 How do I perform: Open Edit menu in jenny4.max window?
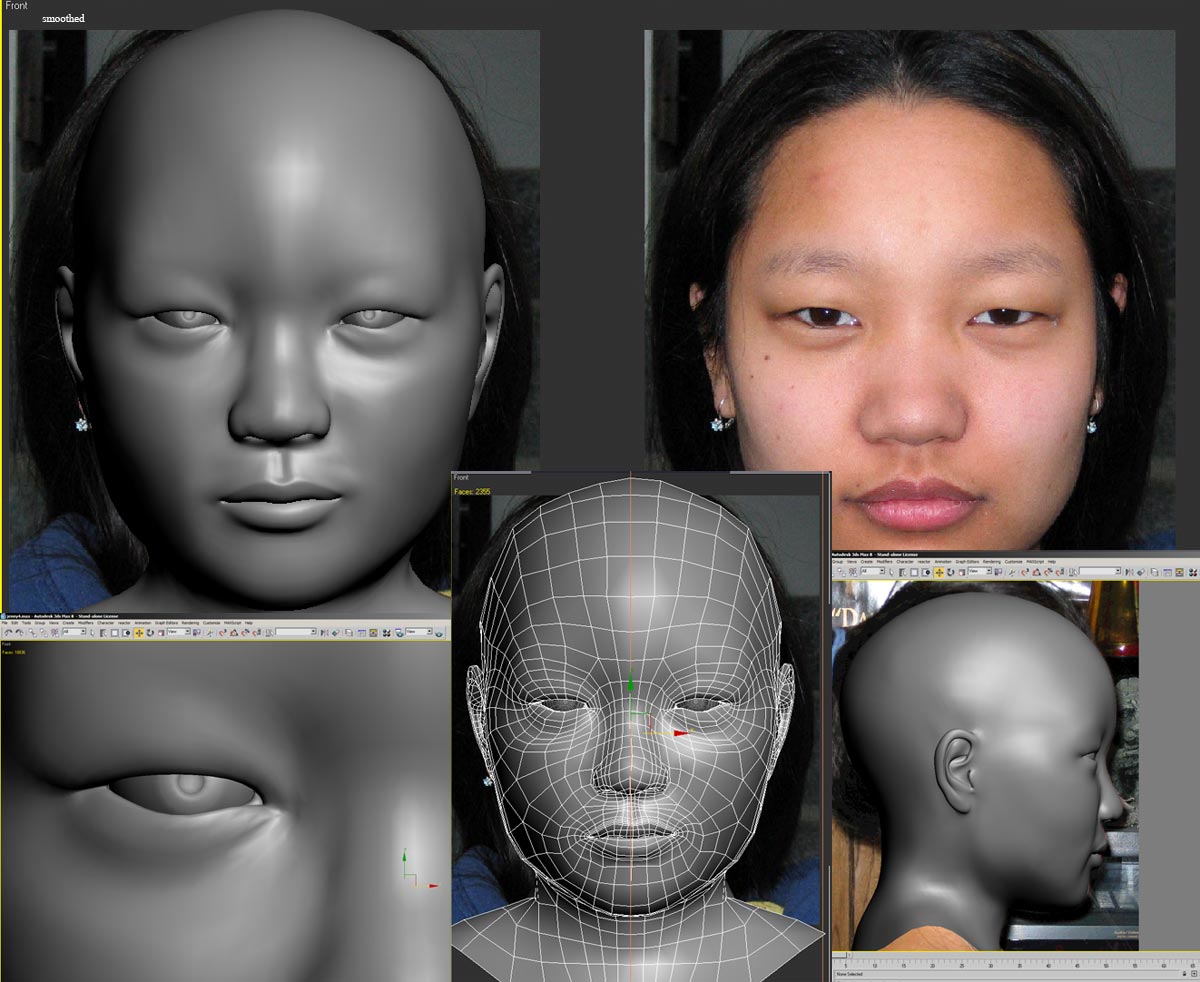click(14, 622)
